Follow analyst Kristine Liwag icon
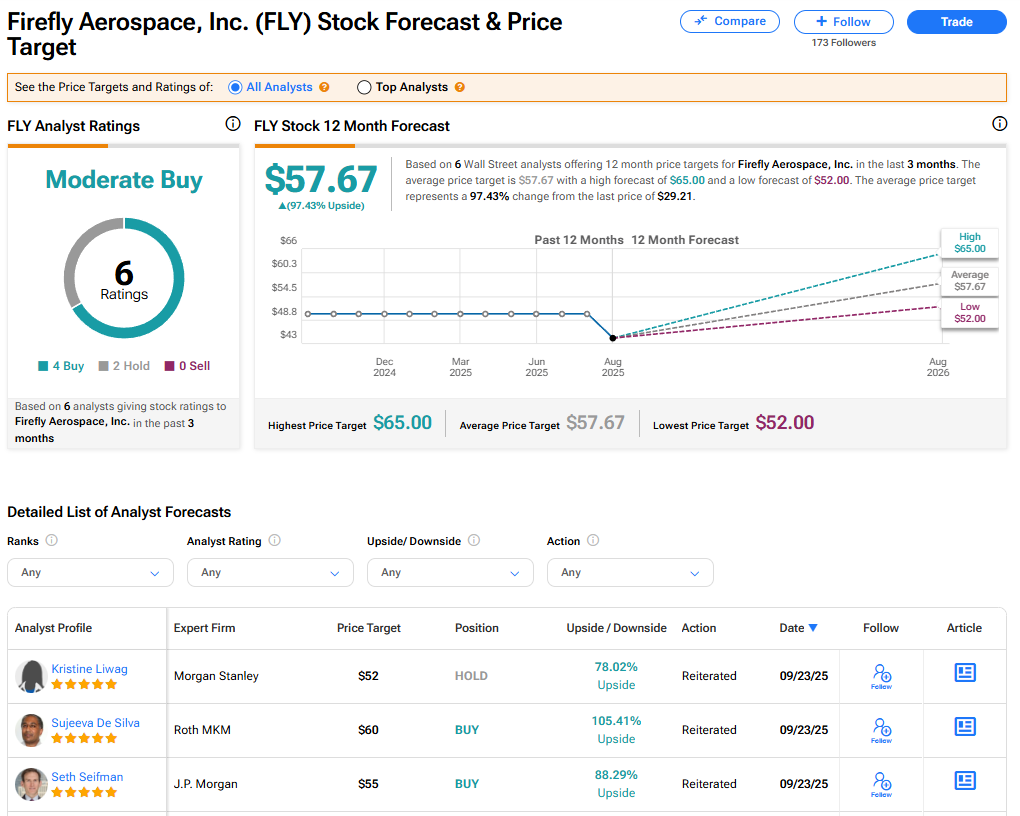The height and width of the screenshot is (816, 1020). point(881,675)
